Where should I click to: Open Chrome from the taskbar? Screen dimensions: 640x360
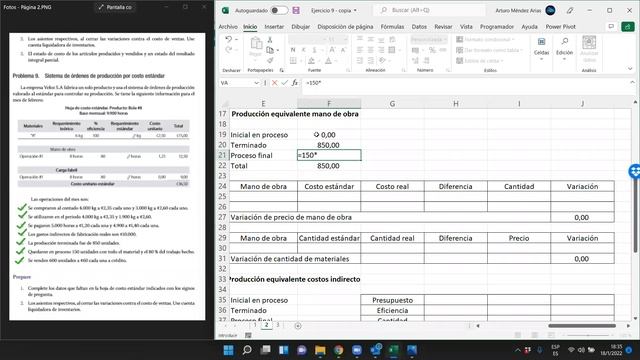click(338, 350)
